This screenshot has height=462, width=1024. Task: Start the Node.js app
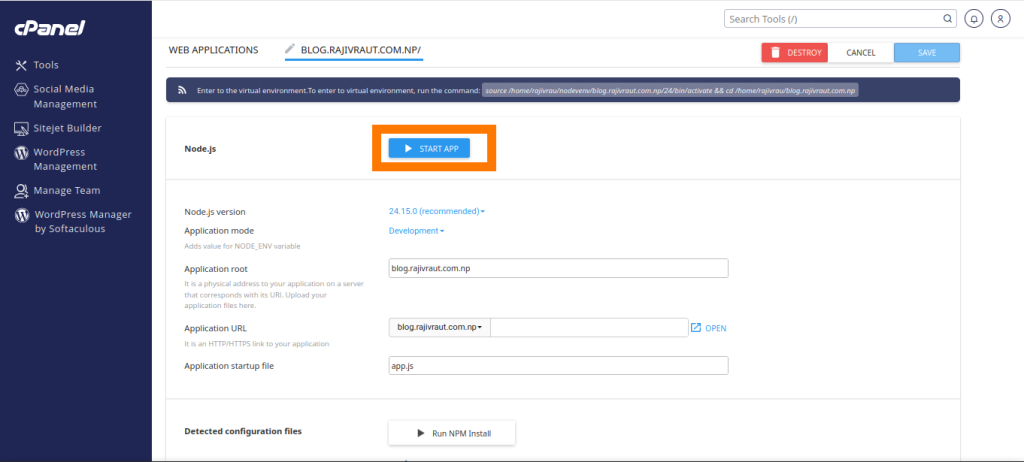pos(429,148)
